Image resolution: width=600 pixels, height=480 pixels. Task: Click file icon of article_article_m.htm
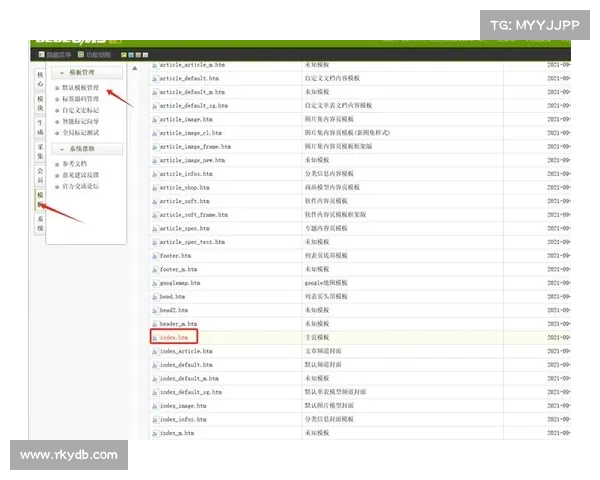tap(155, 65)
